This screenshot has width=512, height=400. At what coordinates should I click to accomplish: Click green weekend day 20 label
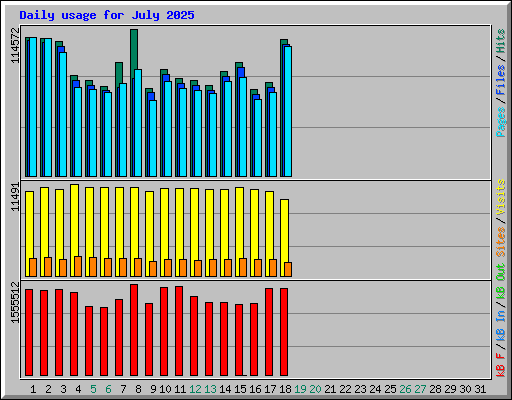315,389
